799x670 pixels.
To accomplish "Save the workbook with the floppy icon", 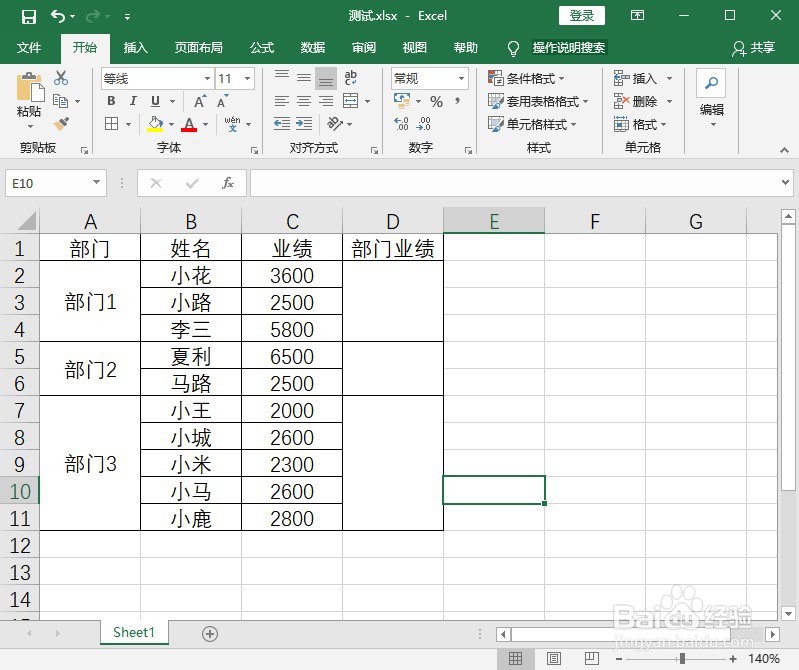I will [29, 16].
